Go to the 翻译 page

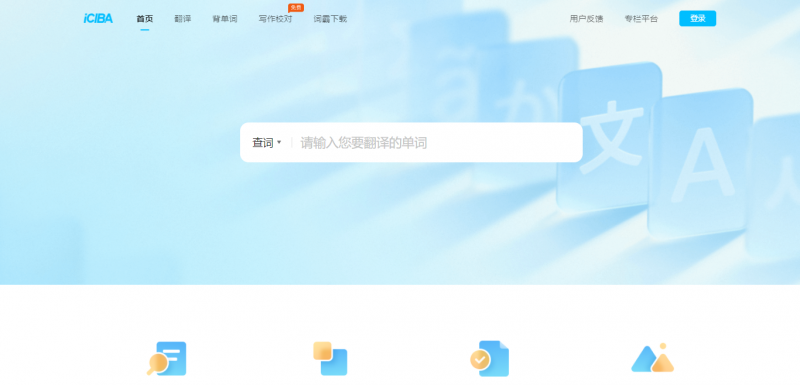coord(183,19)
